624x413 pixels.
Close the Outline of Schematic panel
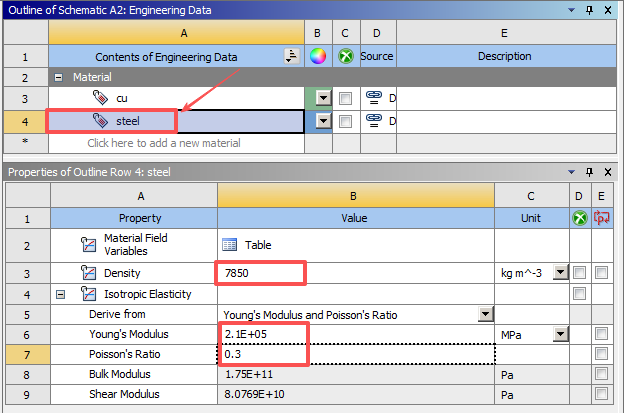pos(608,10)
